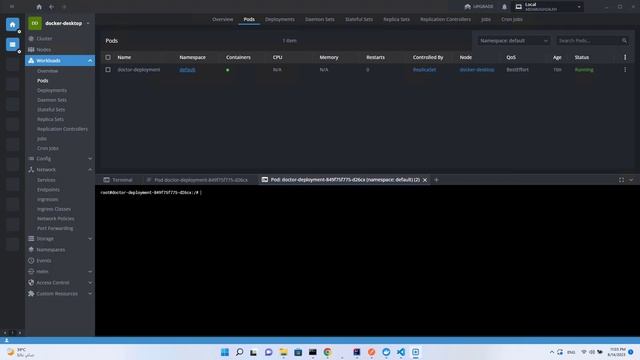This screenshot has width=640, height=360.
Task: Maximize the terminal dock panel
Action: (621, 180)
